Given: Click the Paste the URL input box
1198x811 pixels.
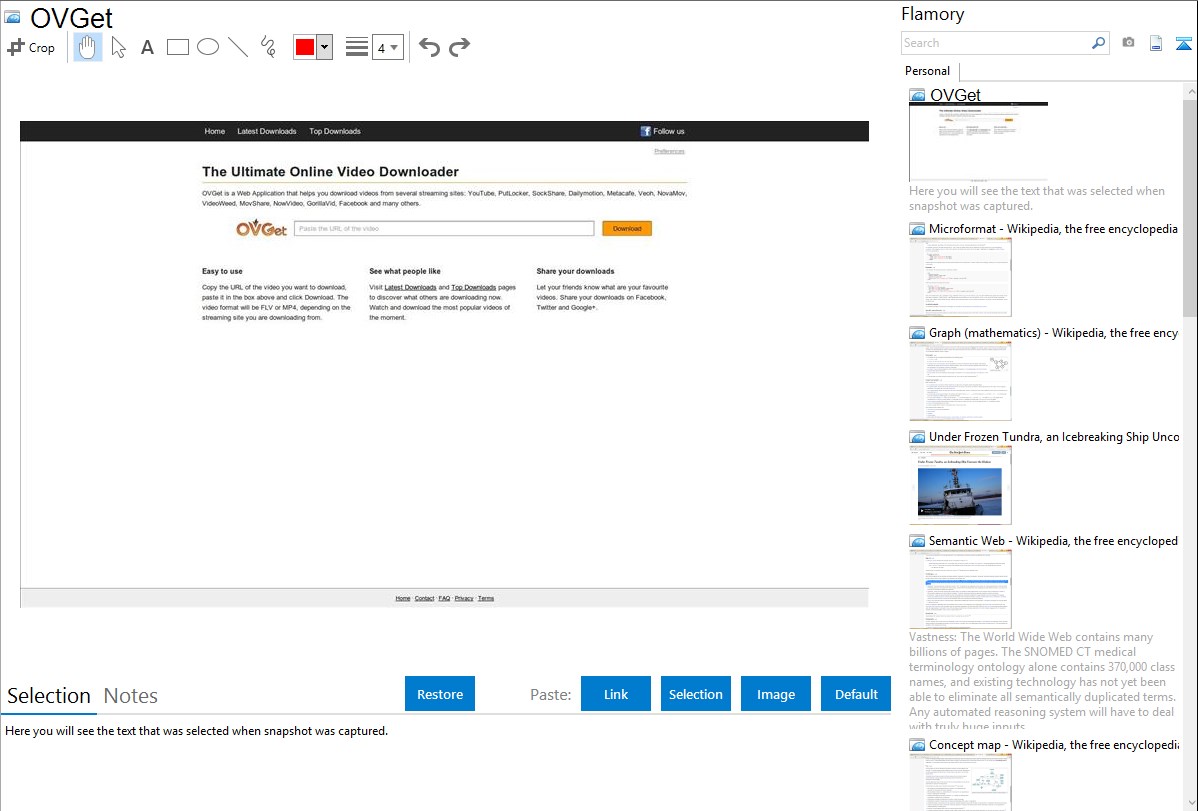Looking at the screenshot, I should click(444, 229).
